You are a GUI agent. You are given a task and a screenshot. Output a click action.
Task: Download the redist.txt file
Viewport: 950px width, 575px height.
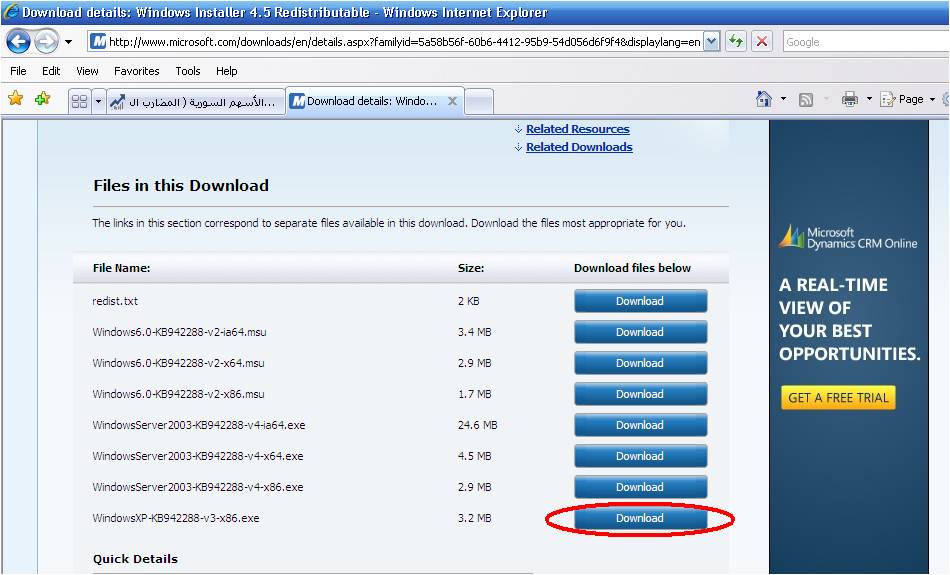(640, 301)
